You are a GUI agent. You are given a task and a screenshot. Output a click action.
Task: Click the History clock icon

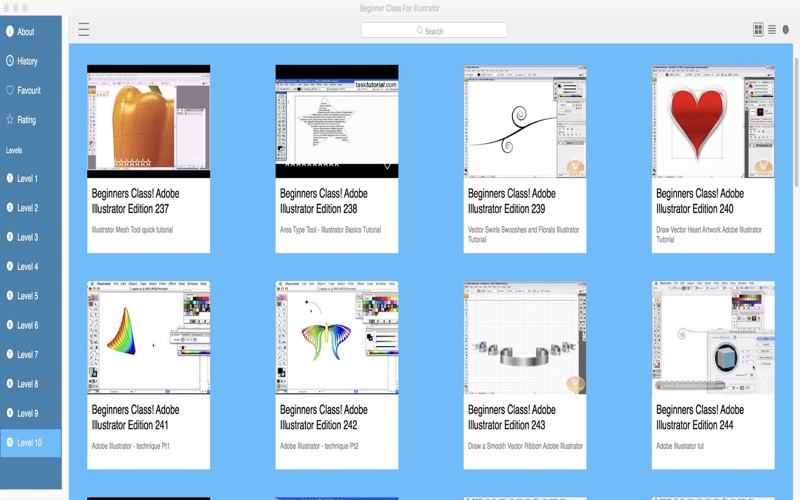[10, 61]
